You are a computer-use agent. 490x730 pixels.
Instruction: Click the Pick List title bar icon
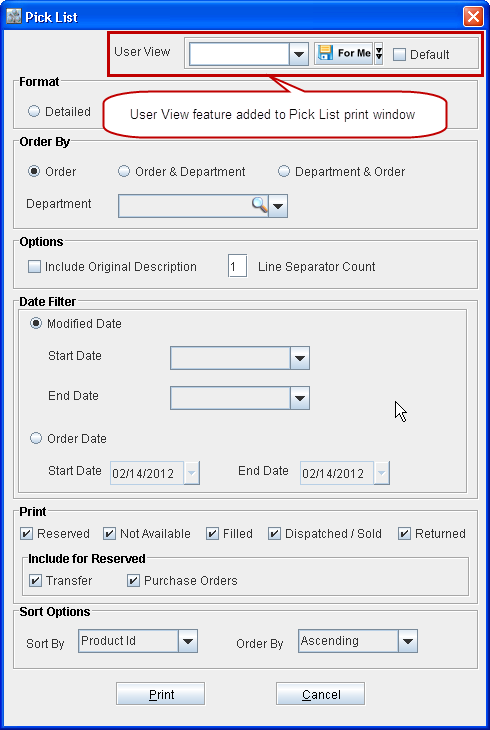coord(14,17)
